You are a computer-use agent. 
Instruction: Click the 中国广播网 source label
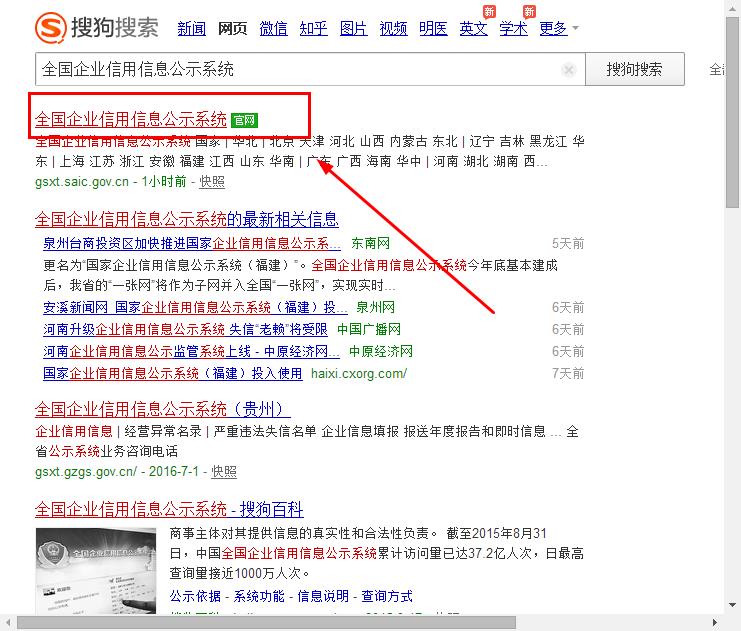point(369,329)
